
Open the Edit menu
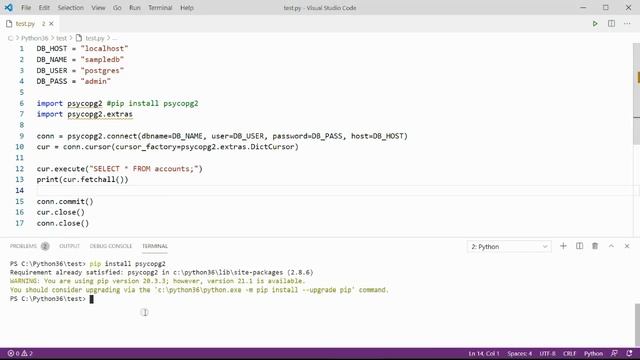click(x=44, y=8)
